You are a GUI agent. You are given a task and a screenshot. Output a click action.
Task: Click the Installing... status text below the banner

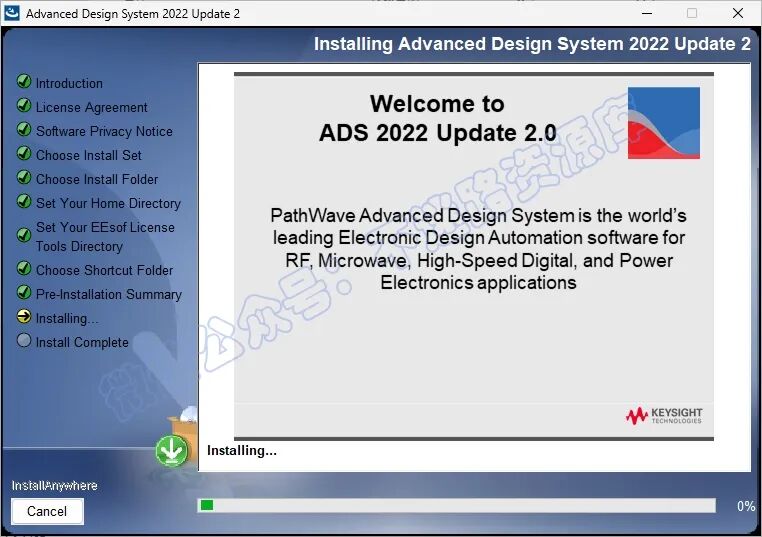click(x=242, y=450)
